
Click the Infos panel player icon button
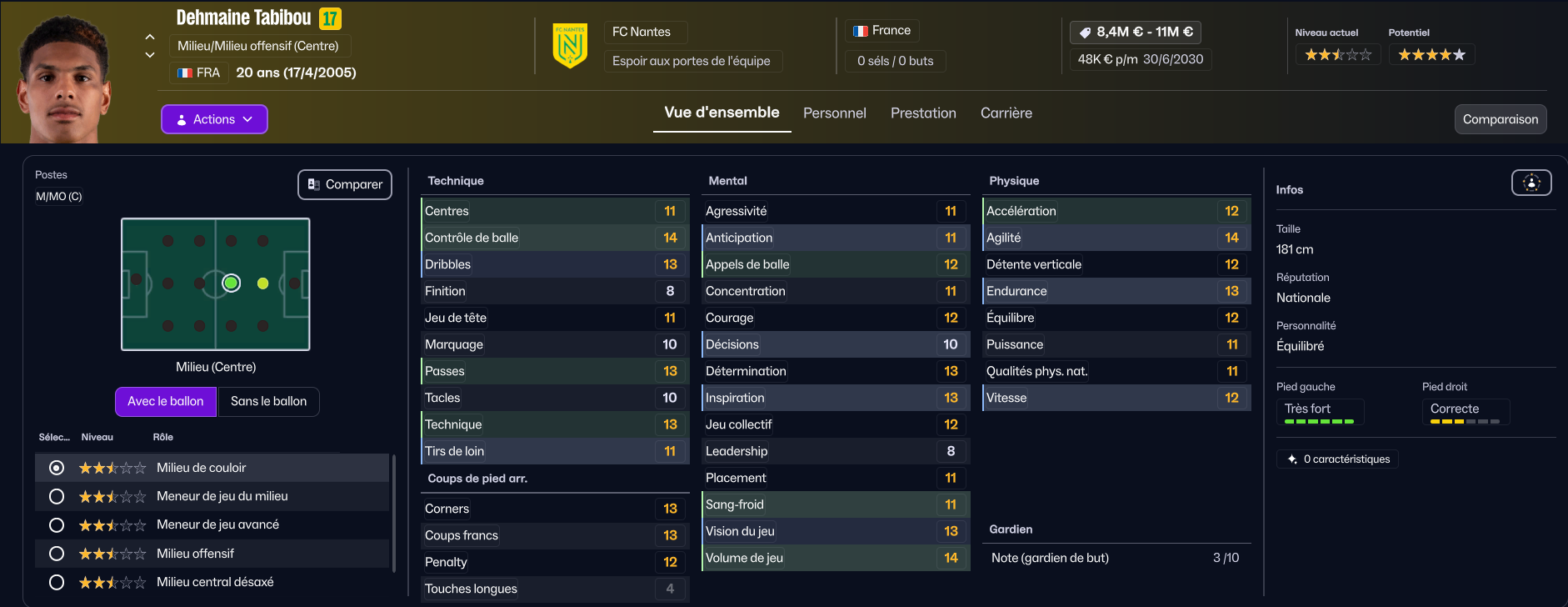point(1531,183)
